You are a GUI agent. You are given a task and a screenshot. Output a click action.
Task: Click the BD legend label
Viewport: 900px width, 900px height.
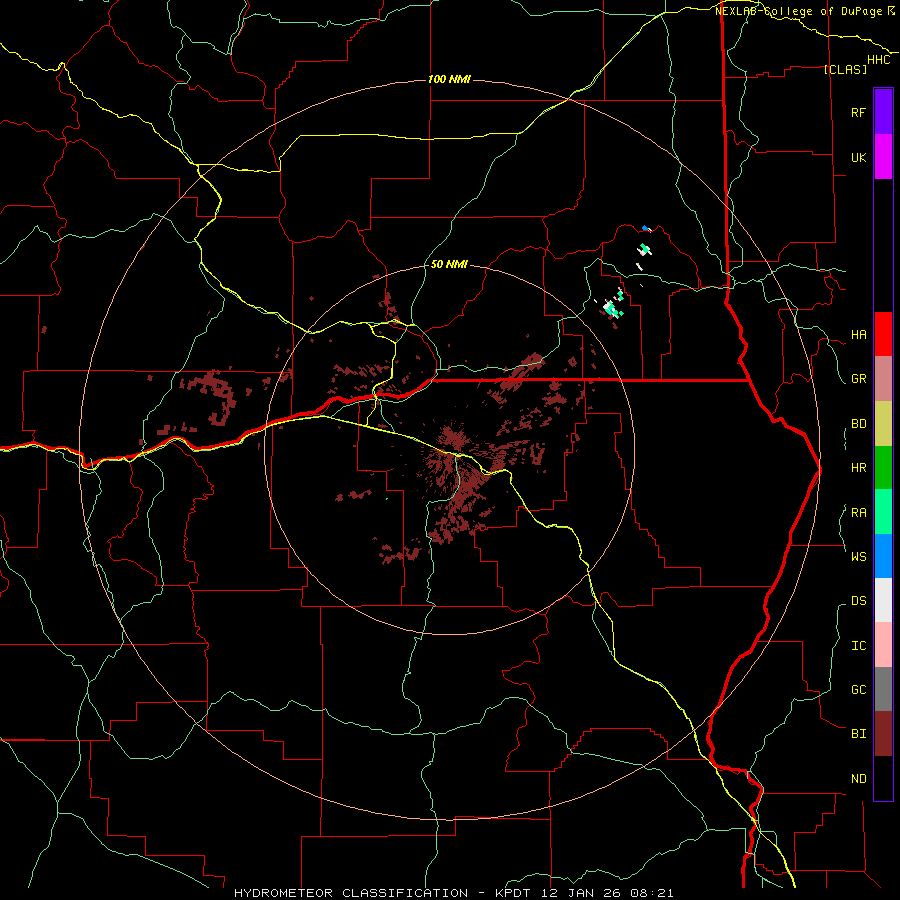tap(858, 424)
